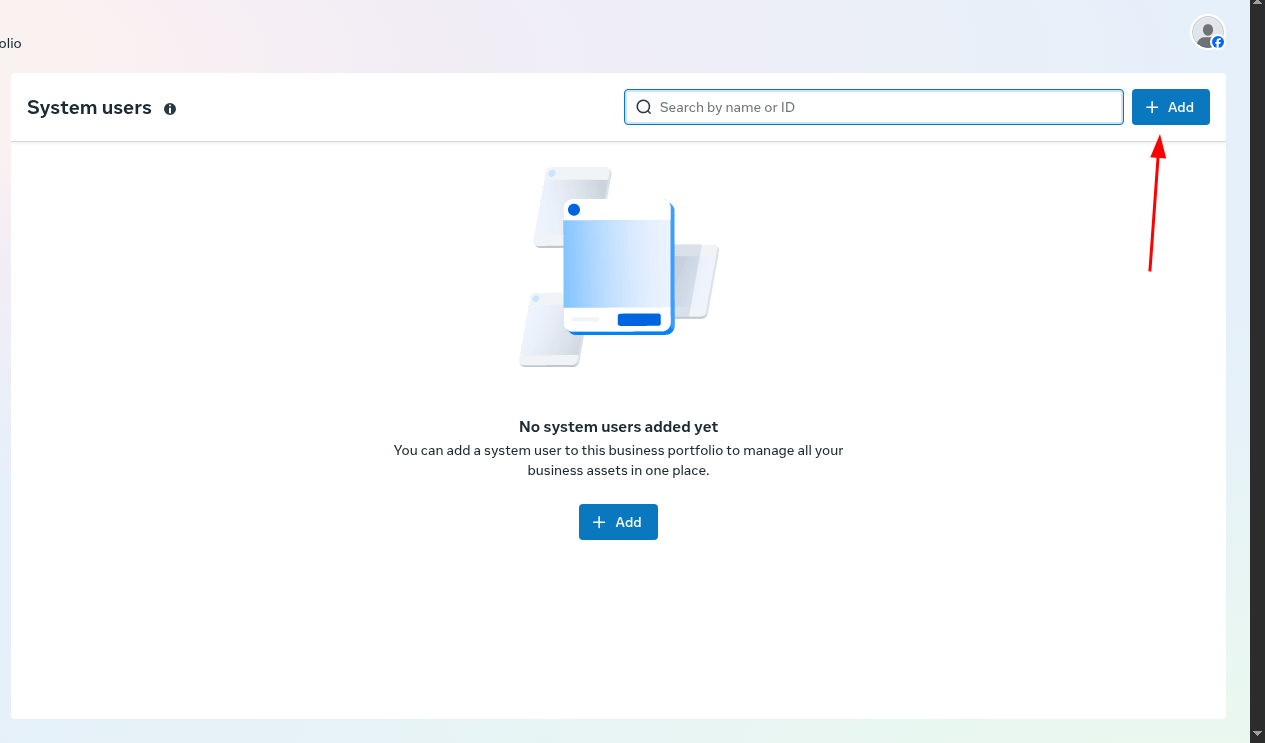Click the business portfolio description text
The height and width of the screenshot is (743, 1265).
[618, 460]
